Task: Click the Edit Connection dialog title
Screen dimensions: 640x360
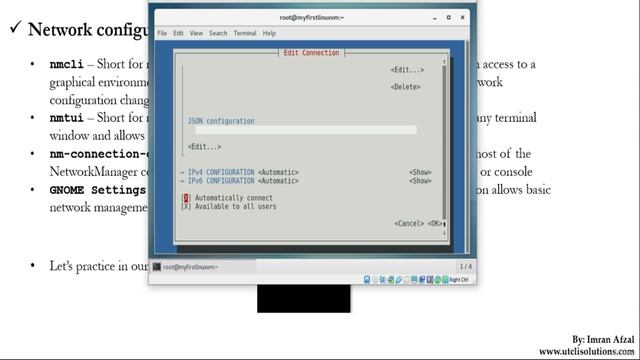Action: 311,53
